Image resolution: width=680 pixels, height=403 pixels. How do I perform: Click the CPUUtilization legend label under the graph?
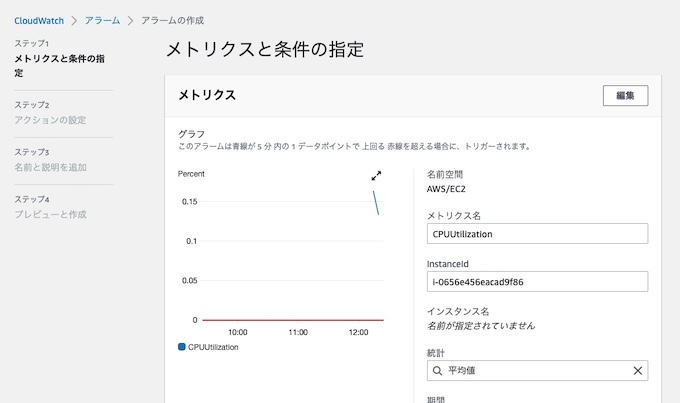[213, 347]
